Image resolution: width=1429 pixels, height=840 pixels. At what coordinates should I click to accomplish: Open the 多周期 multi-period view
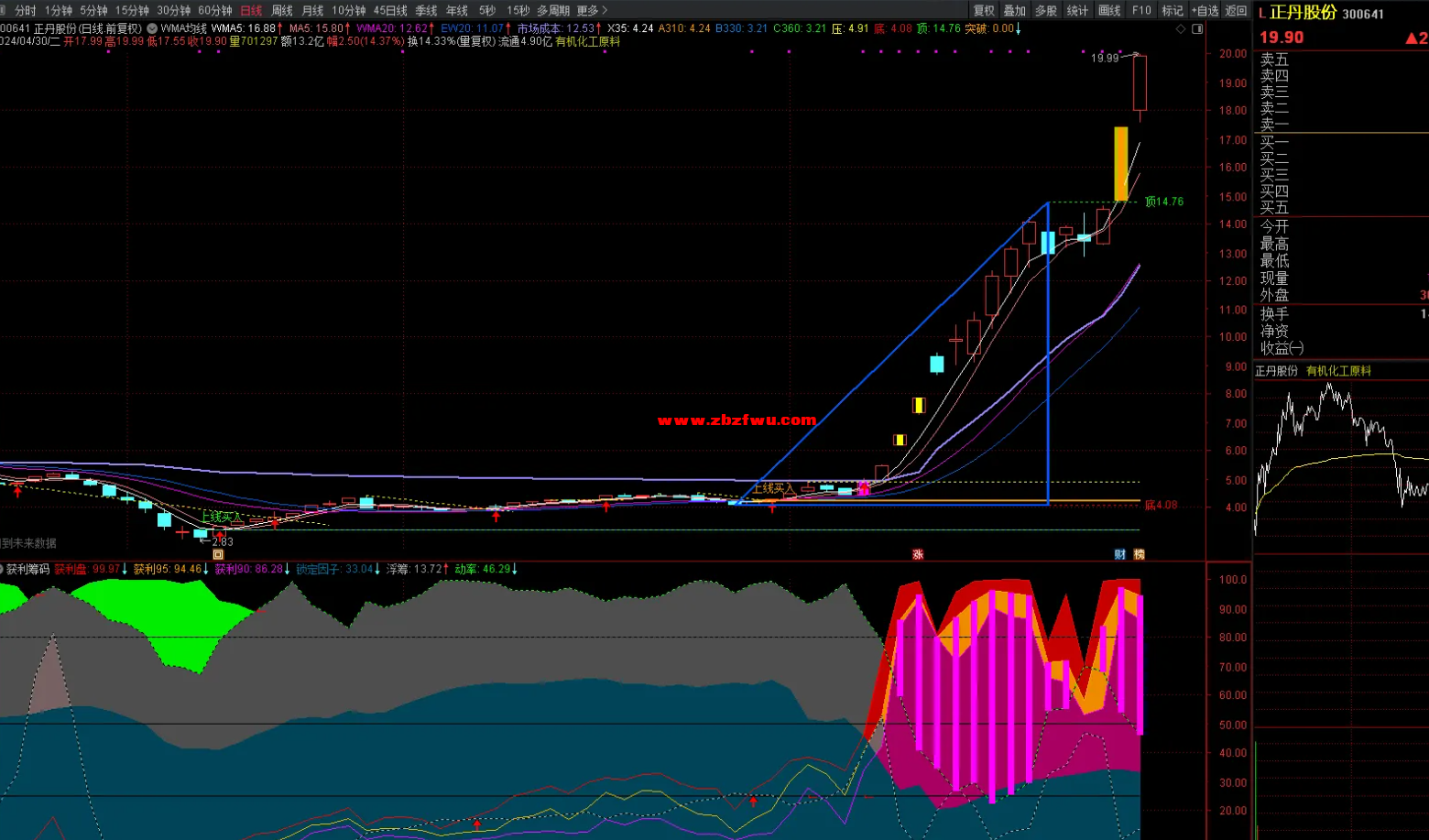click(553, 10)
